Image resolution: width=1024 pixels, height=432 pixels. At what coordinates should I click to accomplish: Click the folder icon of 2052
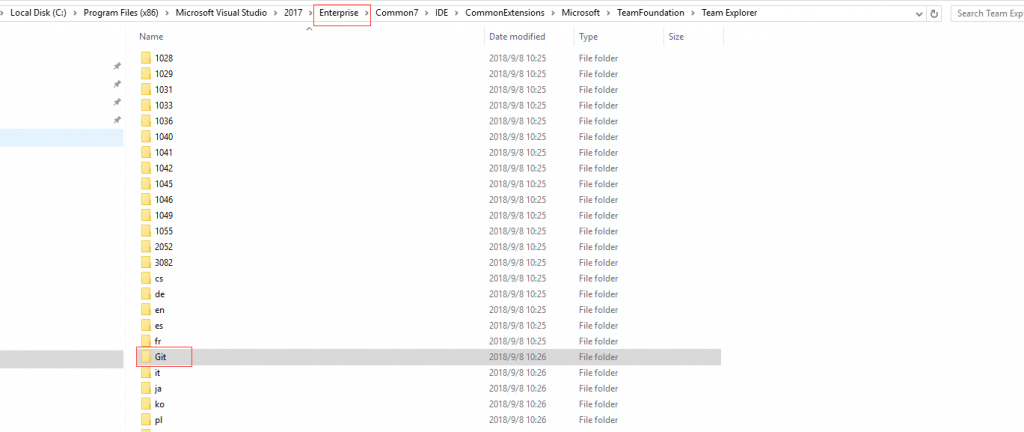[146, 247]
